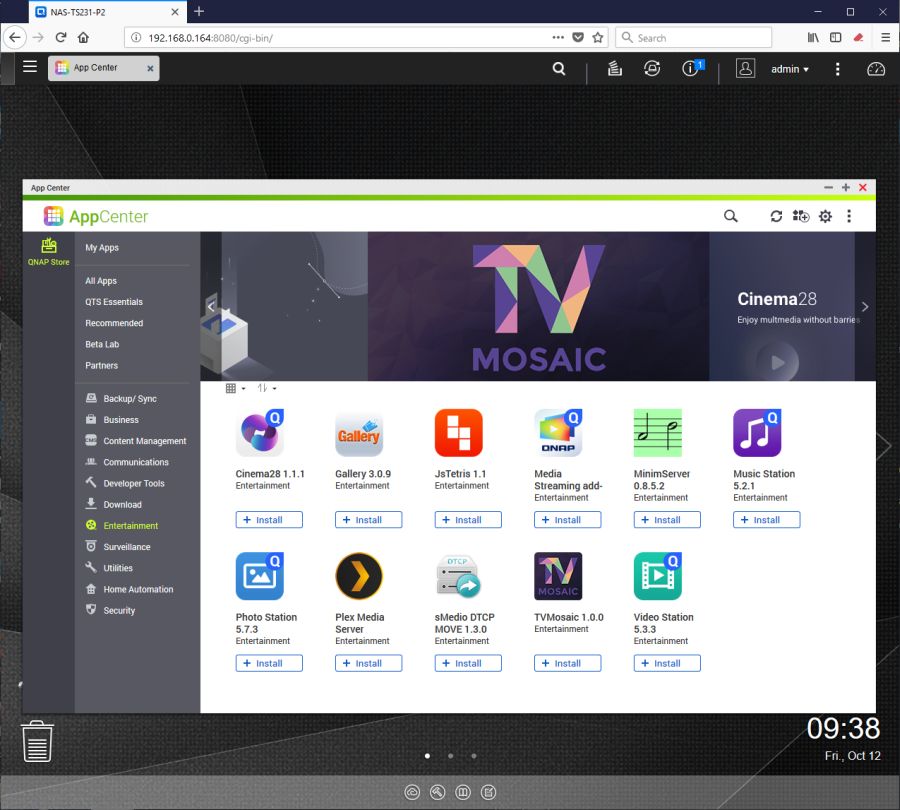The height and width of the screenshot is (810, 900).
Task: Install TVMosaic 1.0.0
Action: tap(567, 663)
